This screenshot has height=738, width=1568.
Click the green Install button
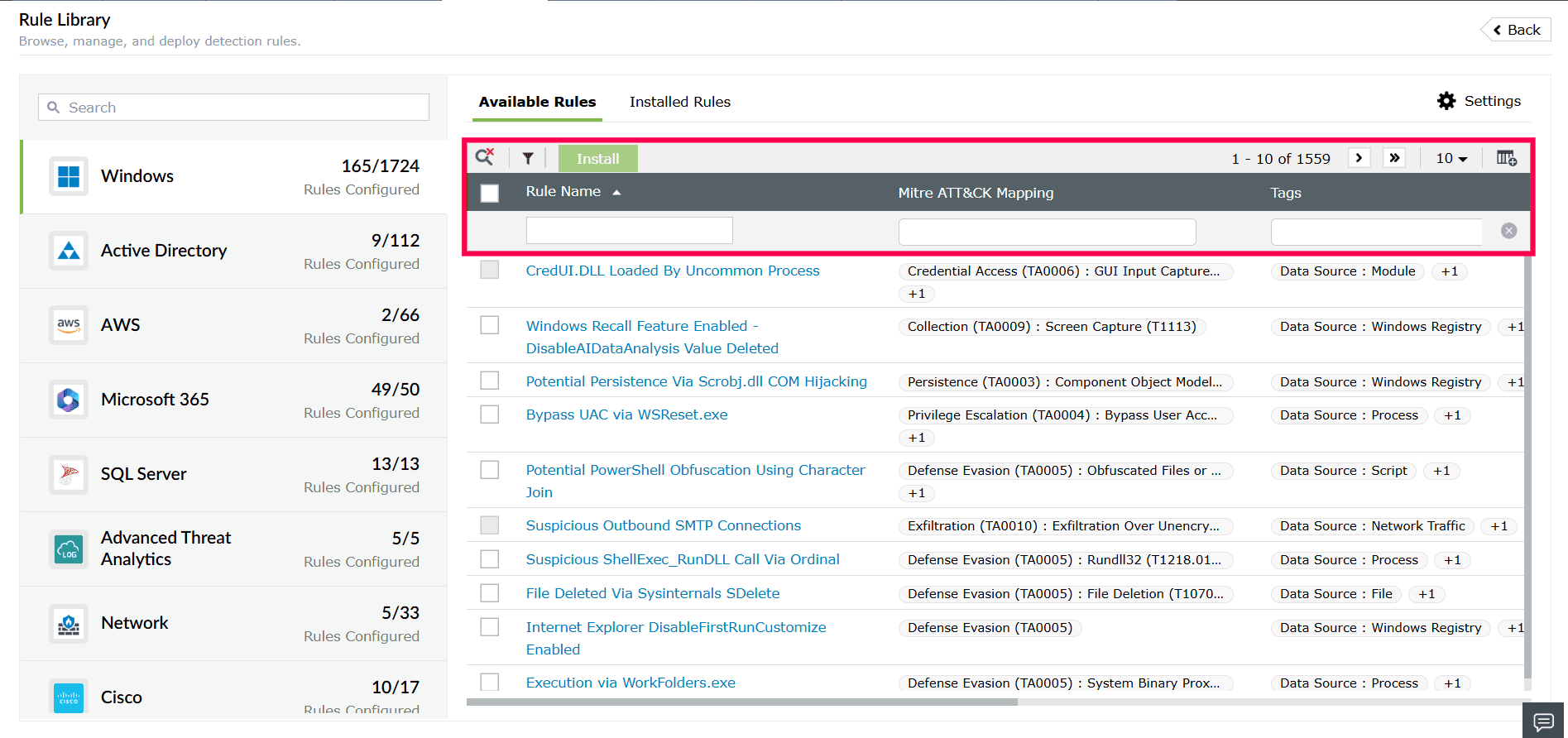pos(597,158)
